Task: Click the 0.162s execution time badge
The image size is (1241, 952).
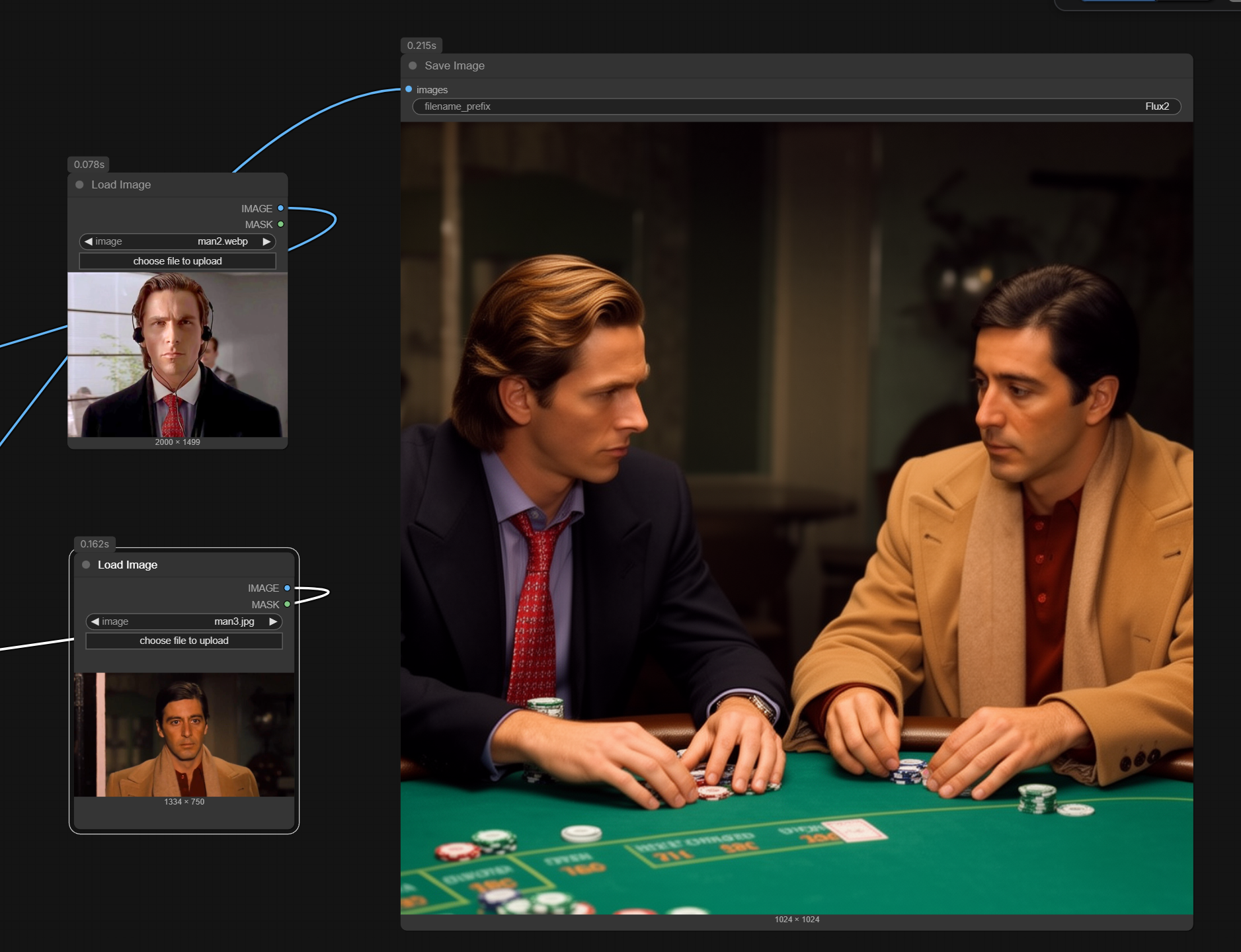Action: click(x=95, y=544)
